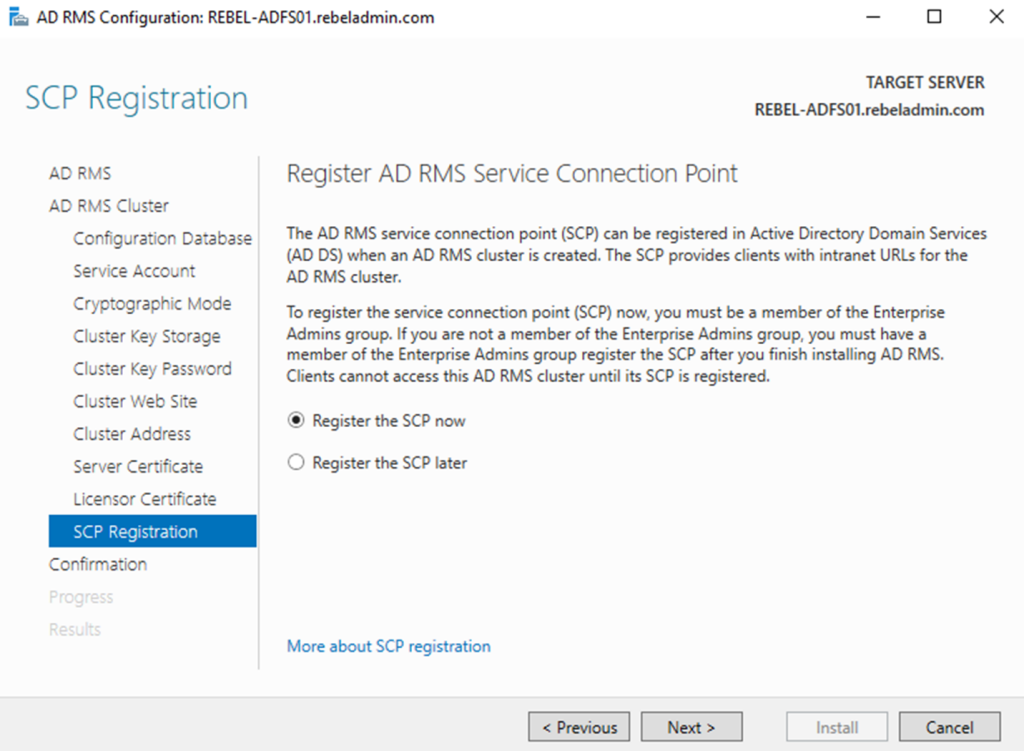Screen dimensions: 1024x751
Task: Choose 'Register the SCP later'
Action: 295,462
